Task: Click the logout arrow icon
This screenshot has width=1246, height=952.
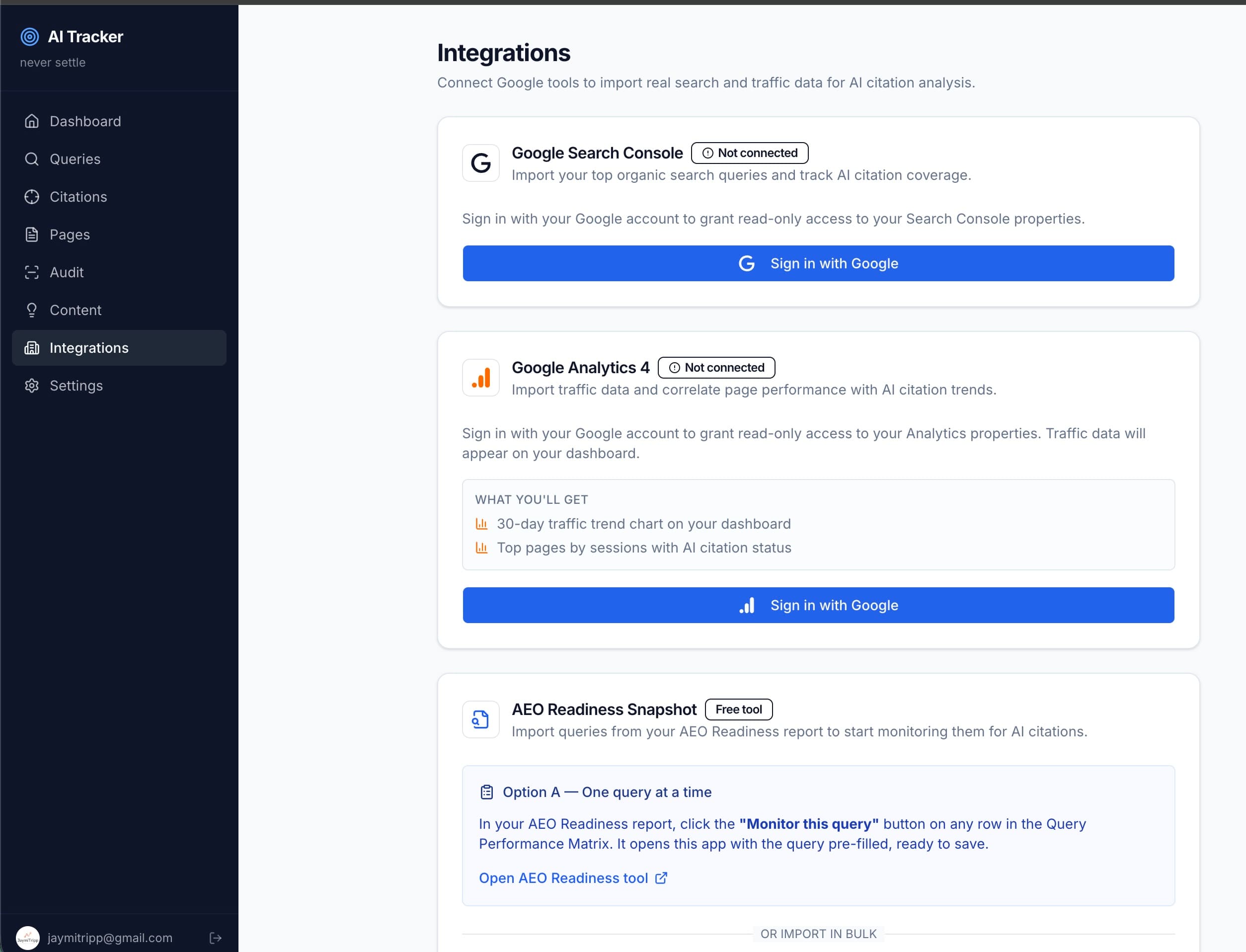Action: [x=215, y=938]
